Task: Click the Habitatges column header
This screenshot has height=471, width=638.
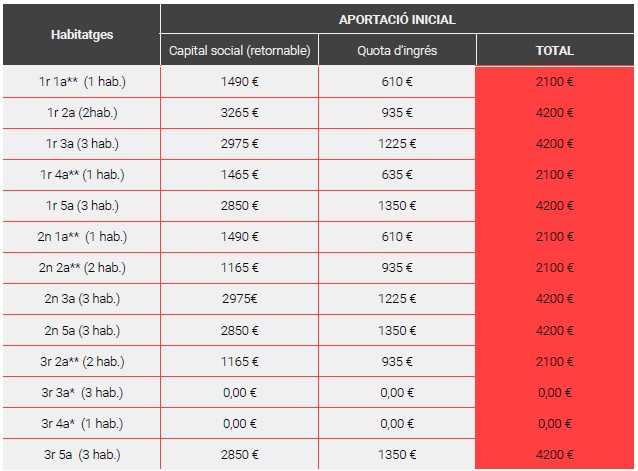Action: click(82, 34)
